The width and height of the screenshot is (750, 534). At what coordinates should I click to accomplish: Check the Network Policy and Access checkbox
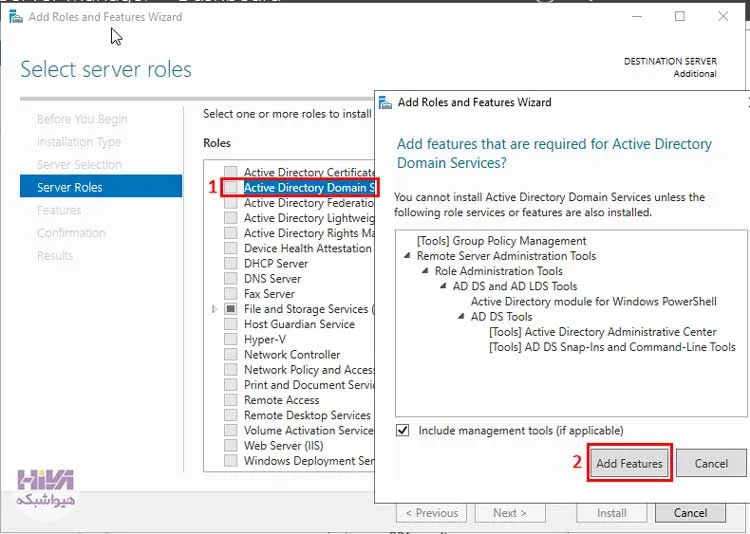pyautogui.click(x=231, y=369)
